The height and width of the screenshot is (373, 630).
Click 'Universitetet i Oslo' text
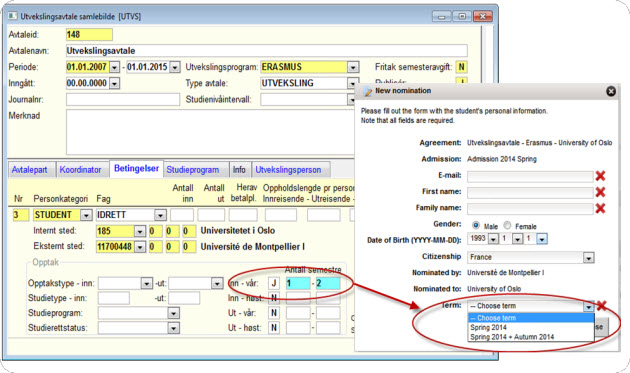pyautogui.click(x=238, y=231)
